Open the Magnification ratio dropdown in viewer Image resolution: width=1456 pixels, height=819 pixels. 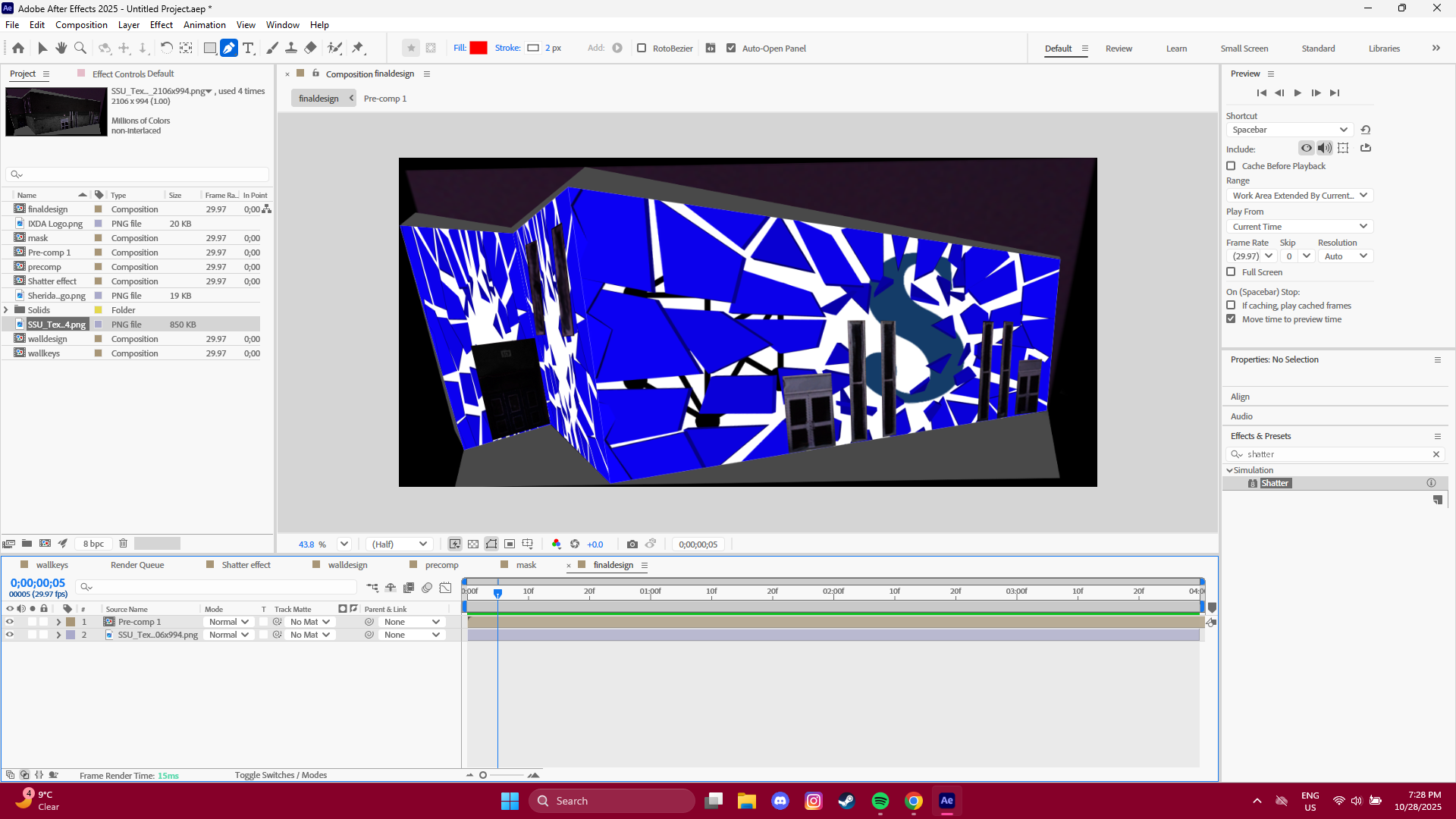point(344,544)
